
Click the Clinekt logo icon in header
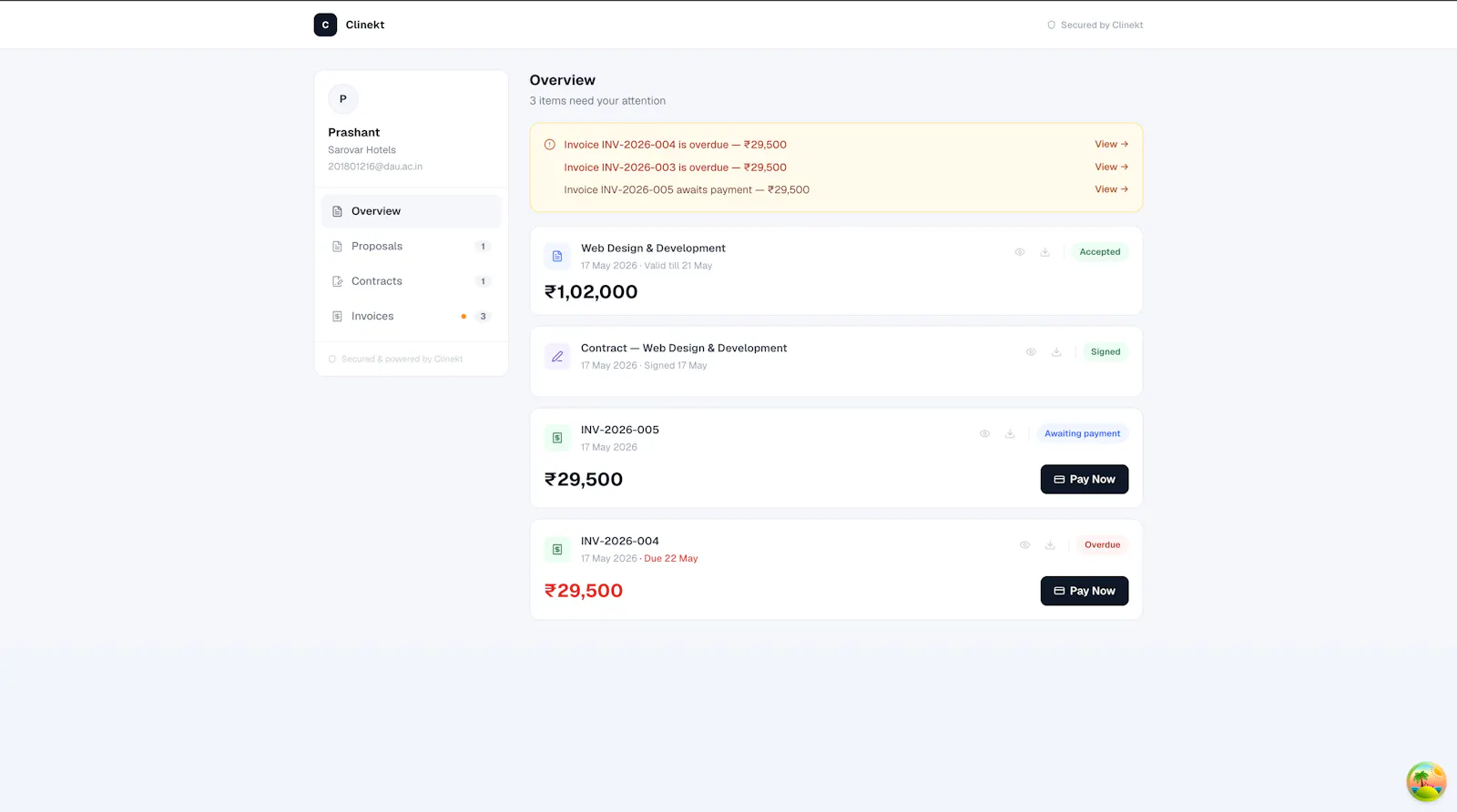point(325,25)
